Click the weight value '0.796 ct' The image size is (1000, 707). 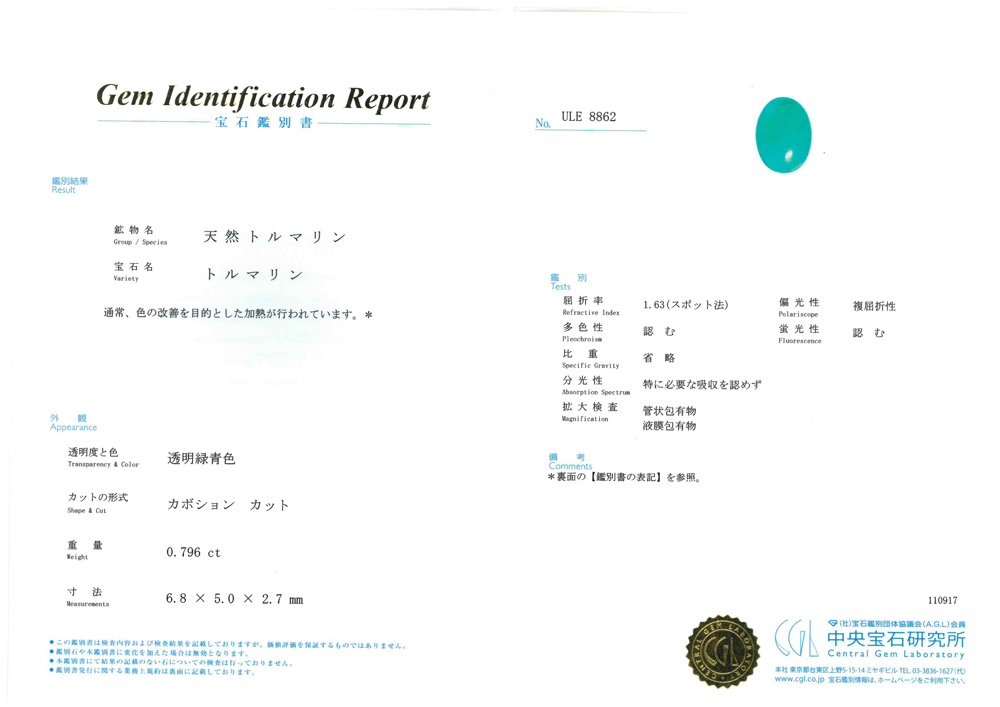coord(193,553)
